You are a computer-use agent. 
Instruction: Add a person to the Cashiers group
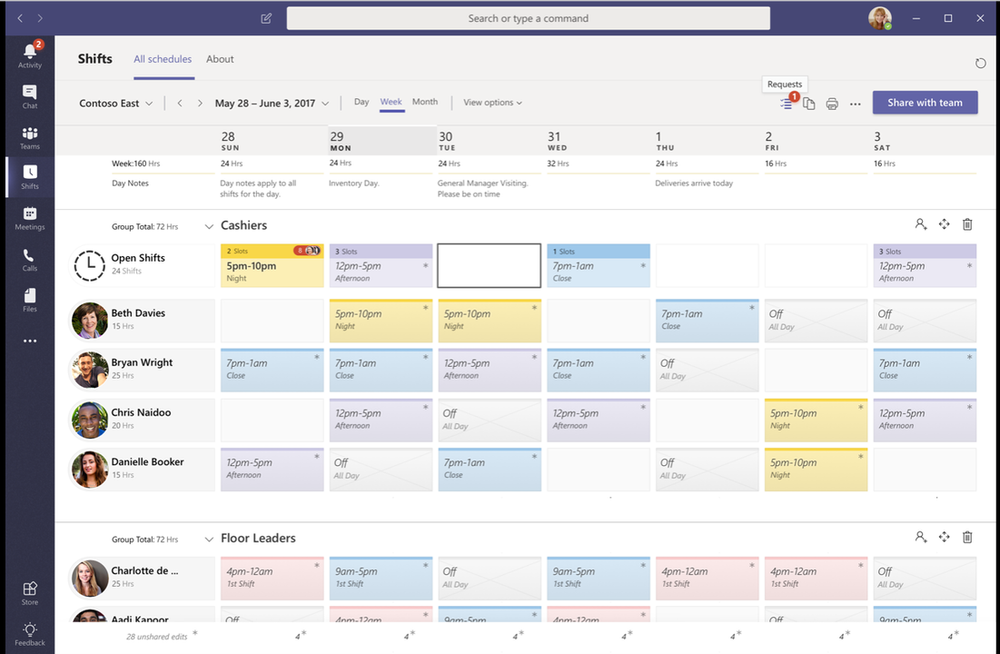tap(921, 224)
